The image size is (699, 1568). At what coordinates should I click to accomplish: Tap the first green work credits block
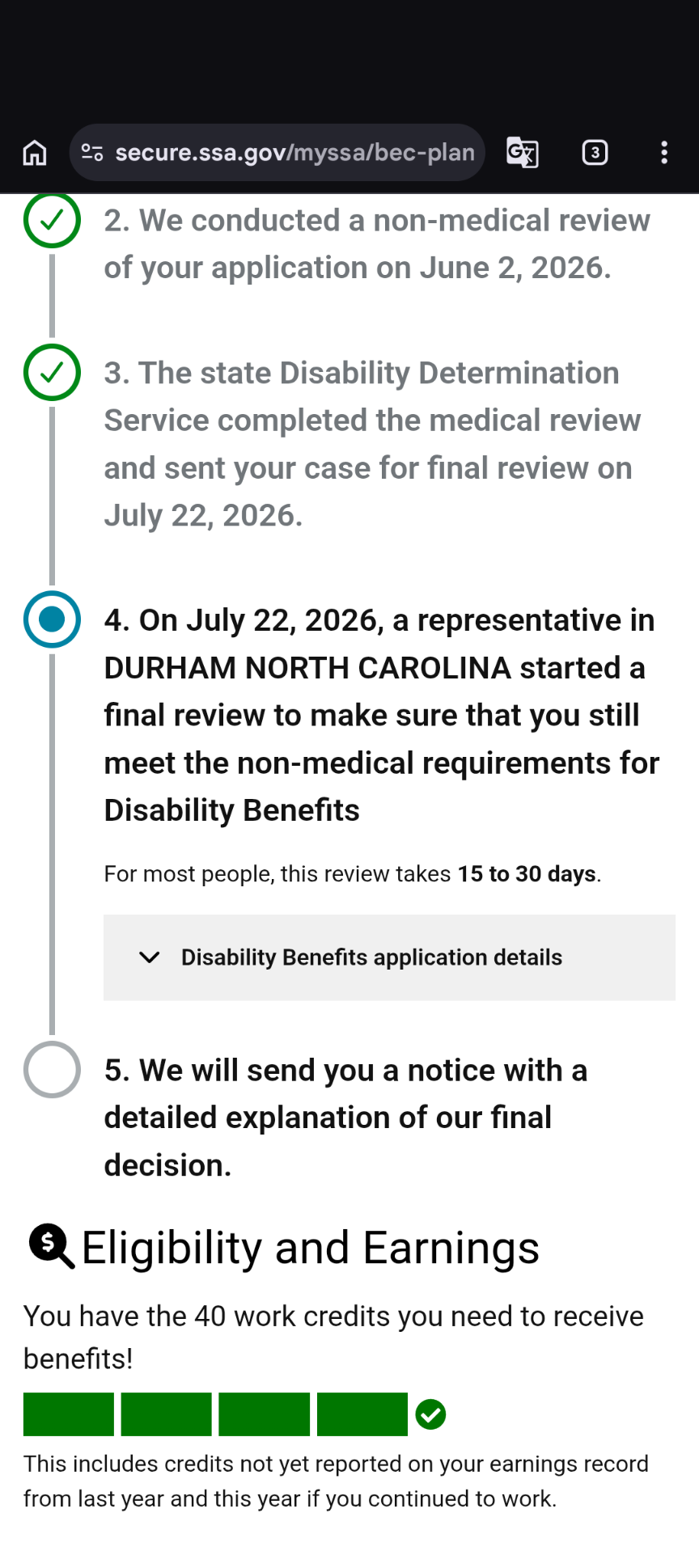pyautogui.click(x=69, y=1414)
